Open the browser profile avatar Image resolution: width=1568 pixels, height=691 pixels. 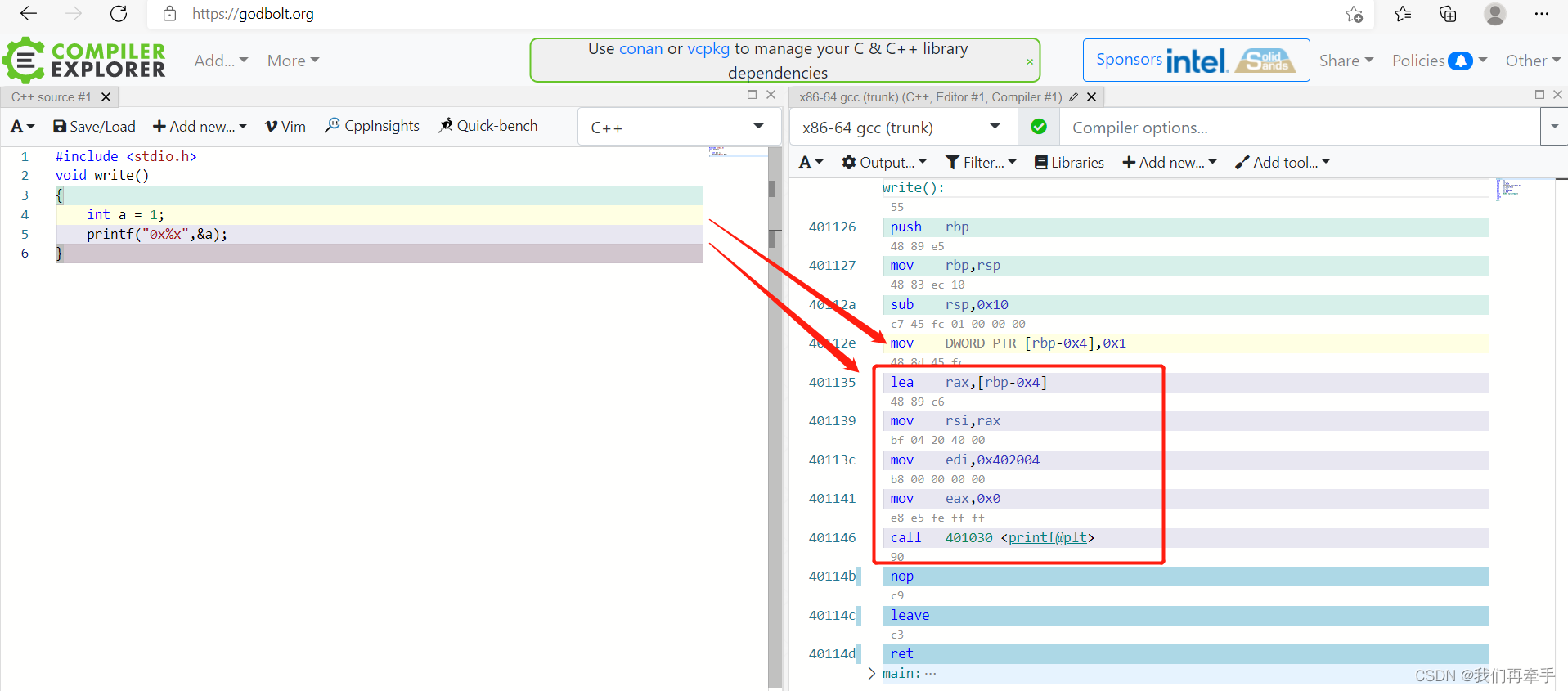pos(1495,14)
